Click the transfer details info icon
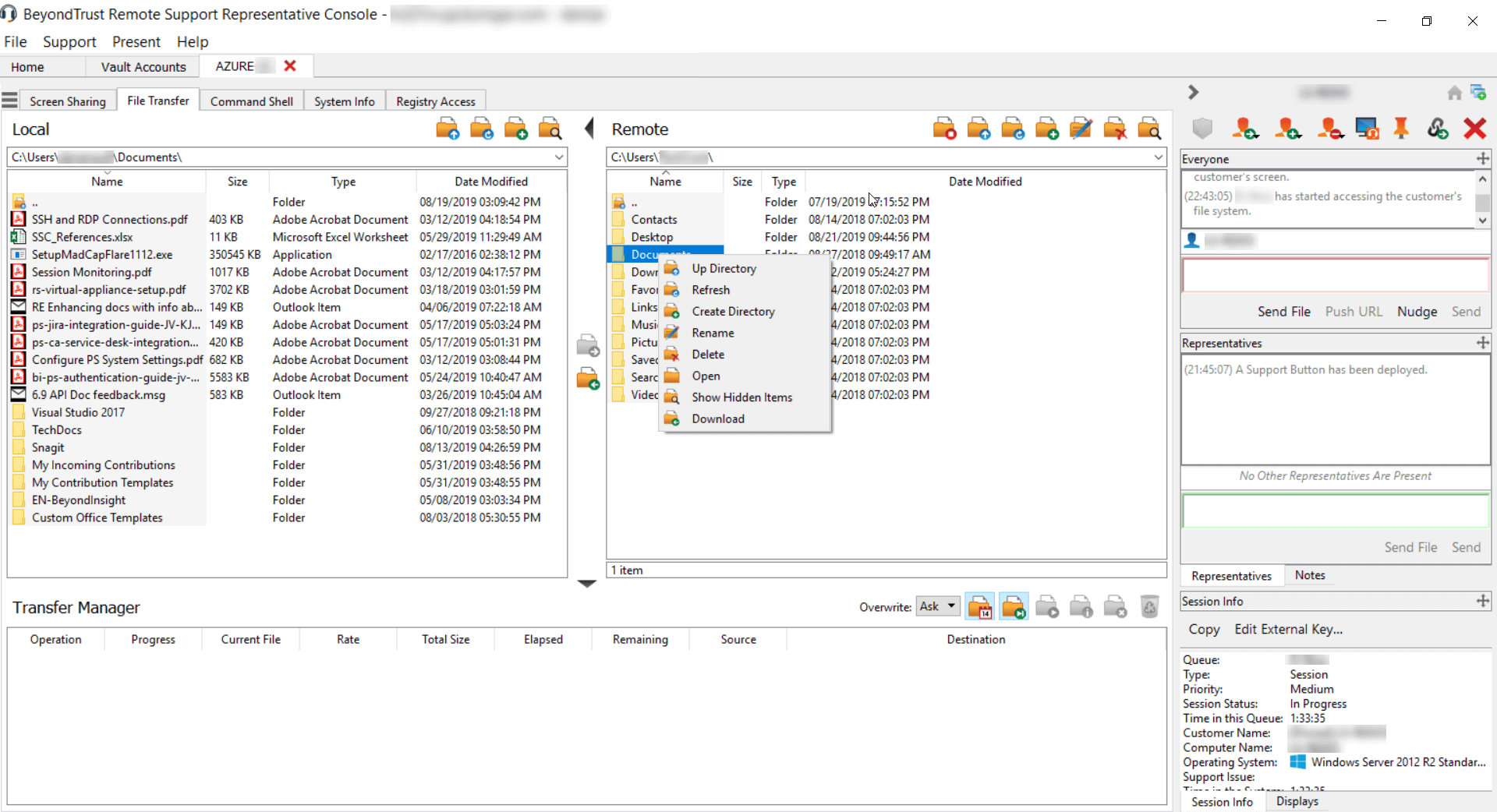Viewport: 1497px width, 812px height. [1081, 607]
